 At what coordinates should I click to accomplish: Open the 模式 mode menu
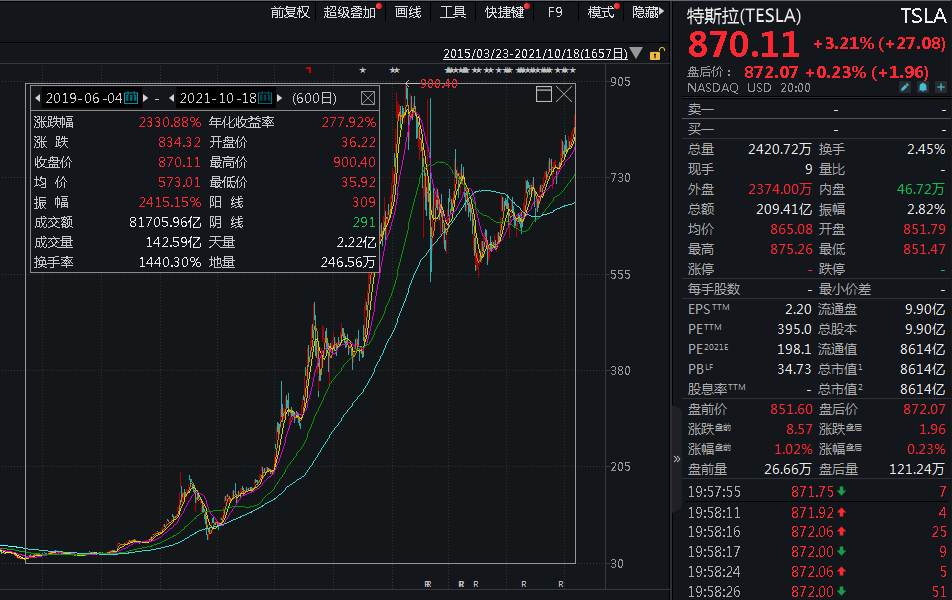tap(601, 12)
